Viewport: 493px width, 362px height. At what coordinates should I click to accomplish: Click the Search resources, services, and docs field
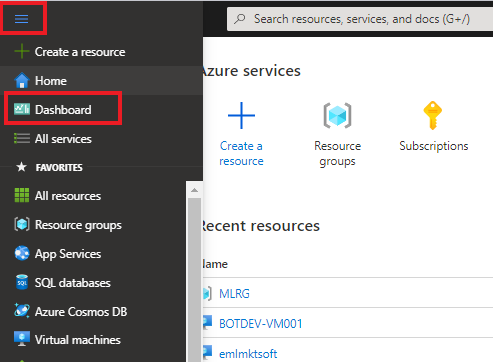click(x=360, y=19)
